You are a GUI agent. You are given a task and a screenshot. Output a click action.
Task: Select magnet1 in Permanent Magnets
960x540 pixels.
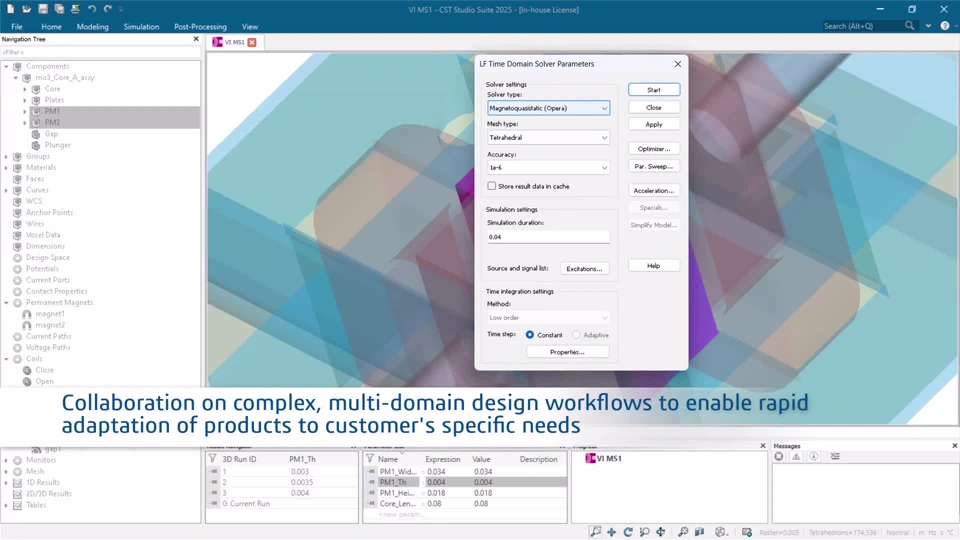[50, 314]
